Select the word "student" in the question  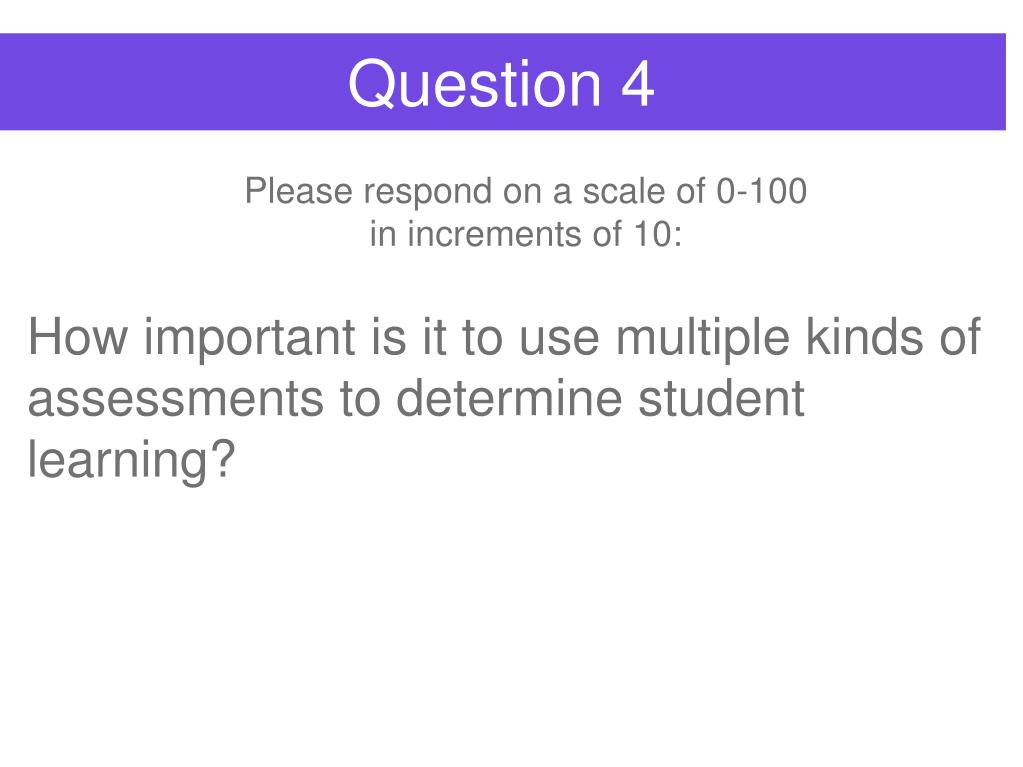pyautogui.click(x=721, y=398)
